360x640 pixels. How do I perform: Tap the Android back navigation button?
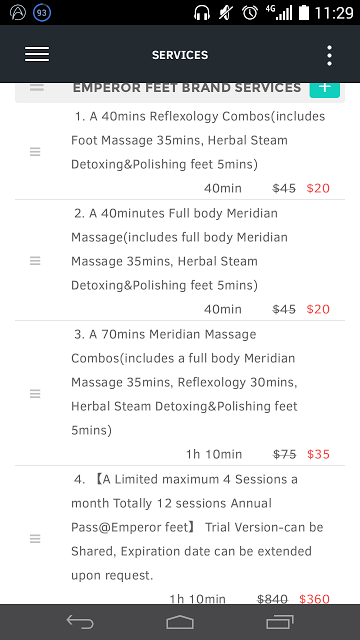80,622
